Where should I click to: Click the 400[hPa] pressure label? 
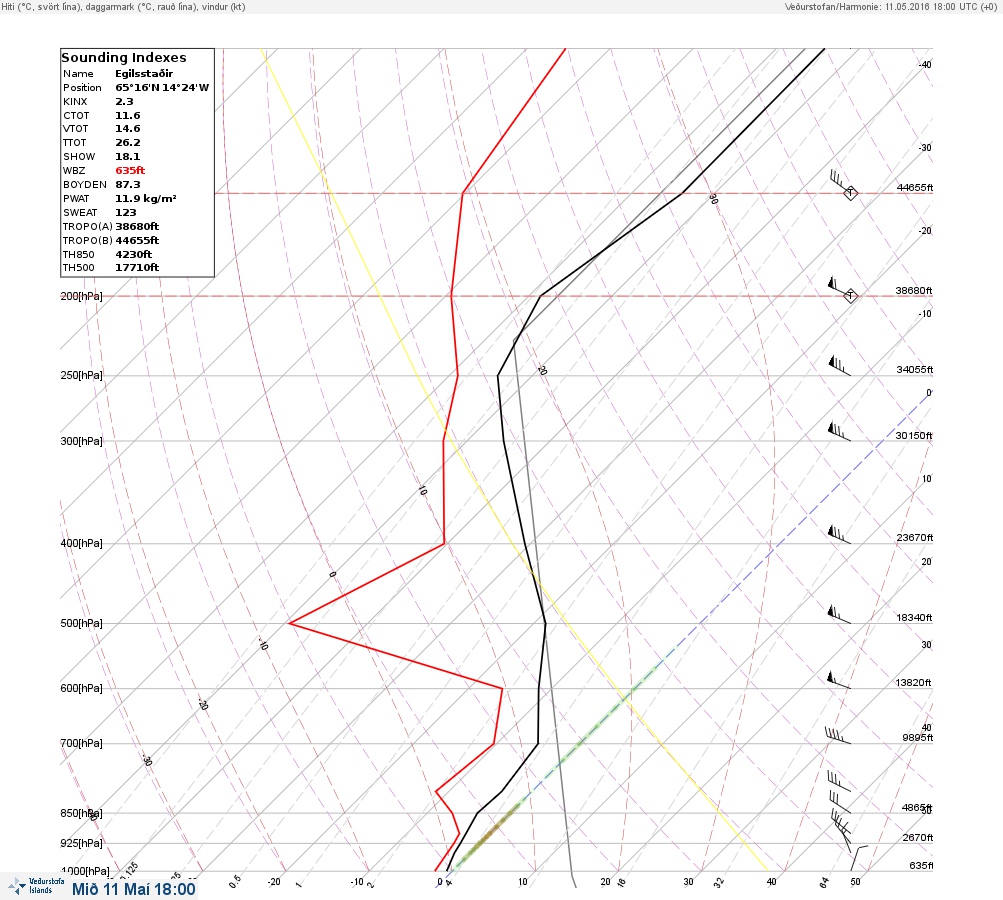click(x=81, y=544)
